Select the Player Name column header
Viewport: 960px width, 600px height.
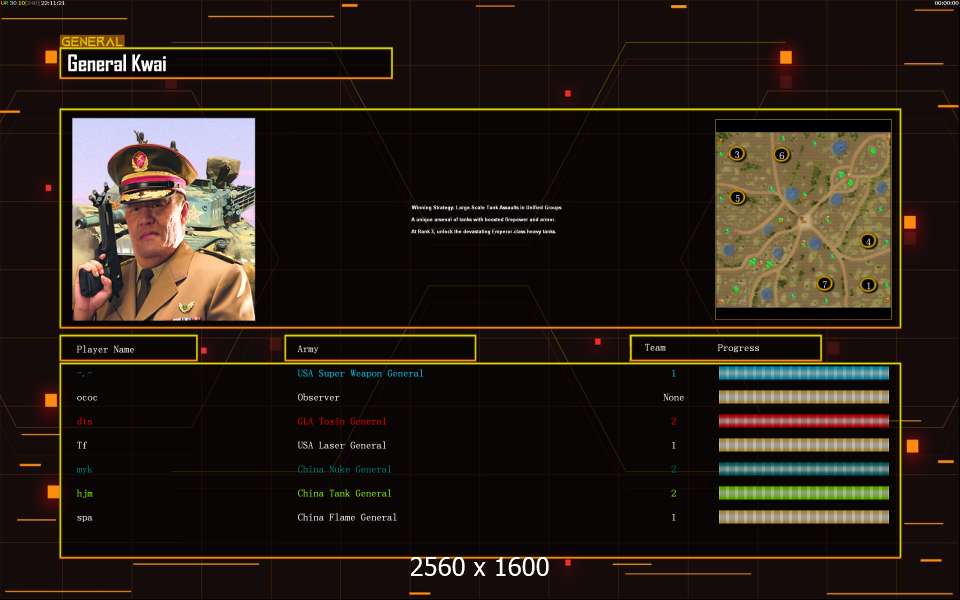click(128, 349)
